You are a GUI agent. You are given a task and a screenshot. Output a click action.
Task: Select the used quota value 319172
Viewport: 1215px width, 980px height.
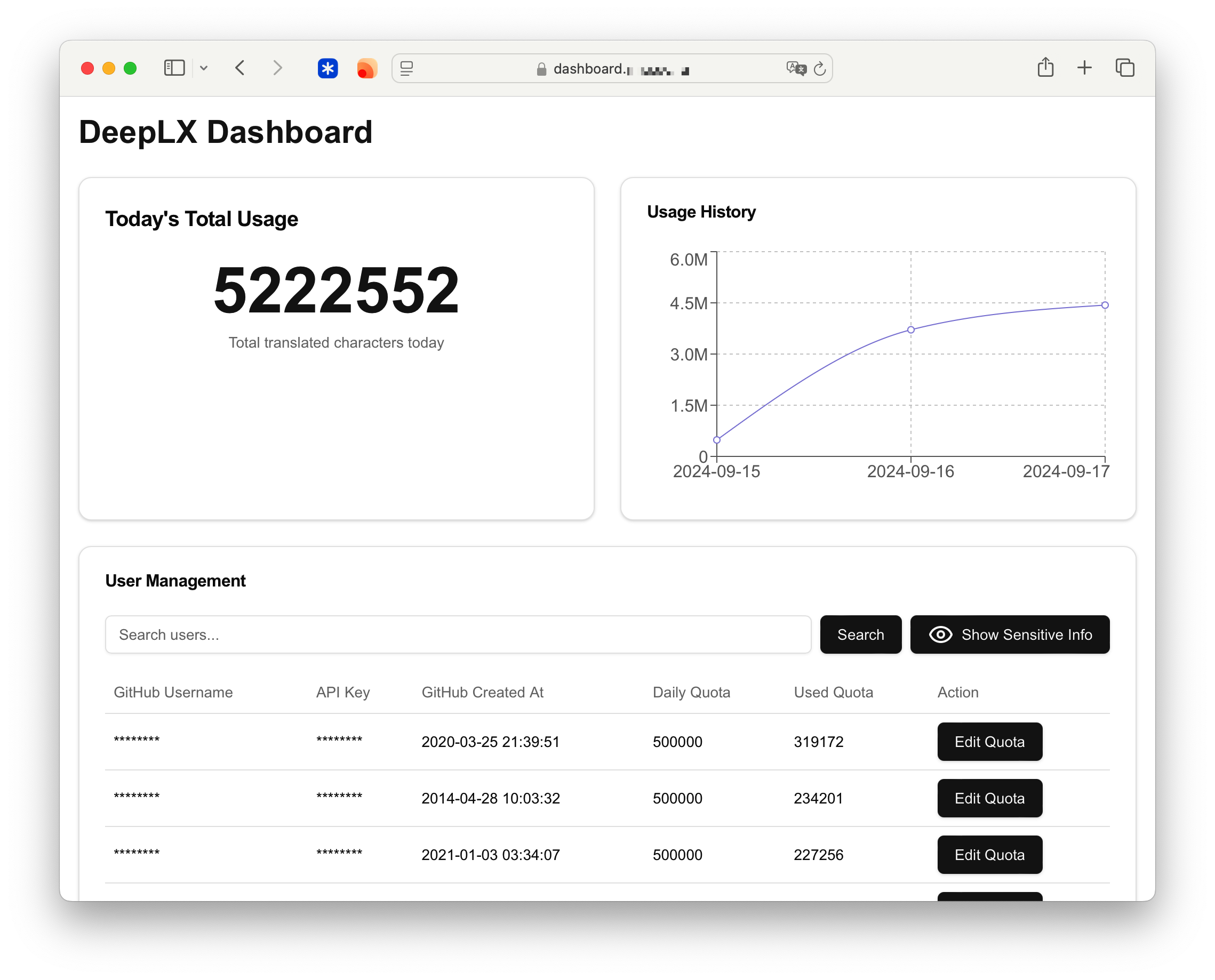819,742
